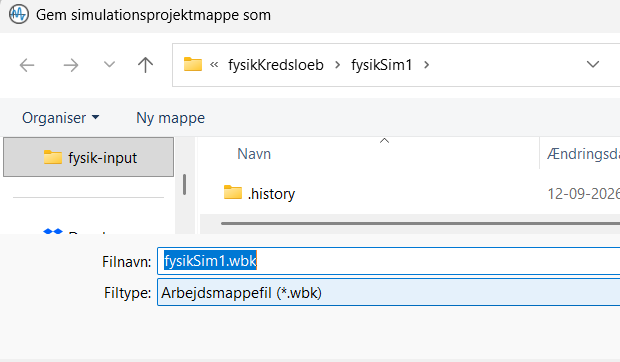
Task: Select the .history folder
Action: click(271, 194)
